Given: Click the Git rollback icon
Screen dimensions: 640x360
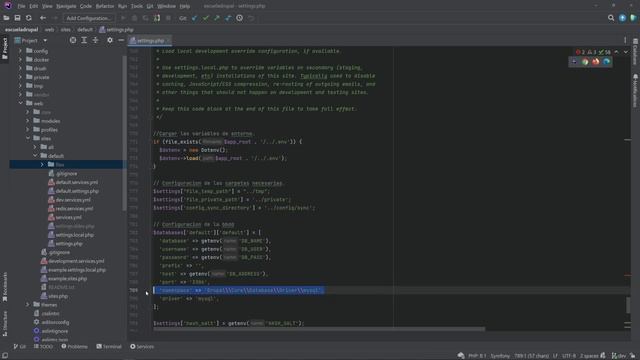Looking at the screenshot, I should pyautogui.click(x=251, y=18).
